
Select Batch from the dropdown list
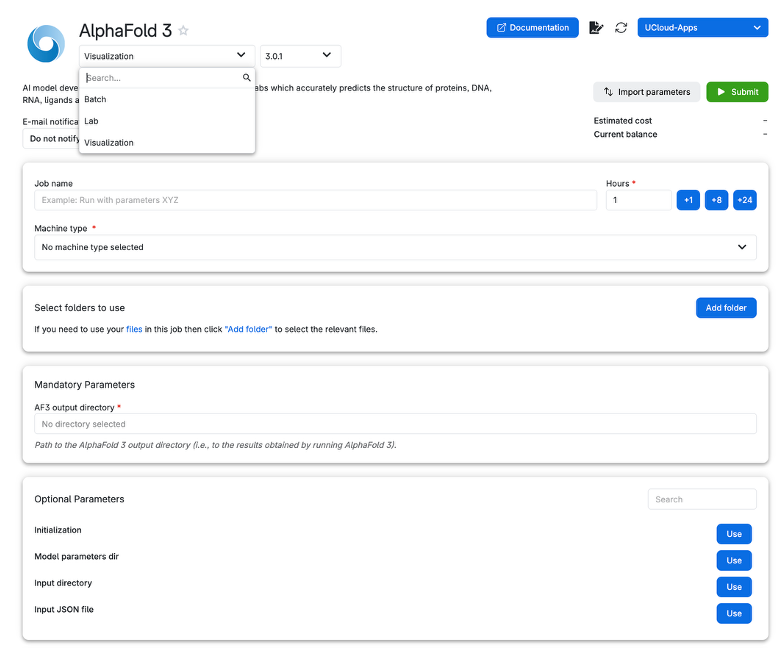point(167,99)
